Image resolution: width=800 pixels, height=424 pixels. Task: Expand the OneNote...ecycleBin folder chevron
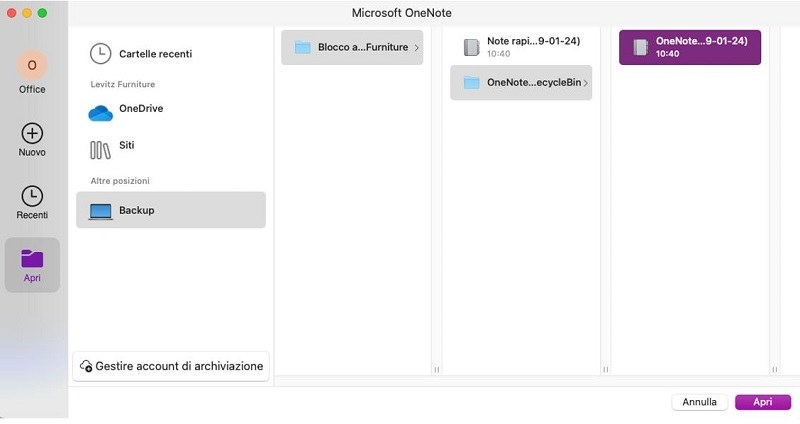(x=585, y=83)
